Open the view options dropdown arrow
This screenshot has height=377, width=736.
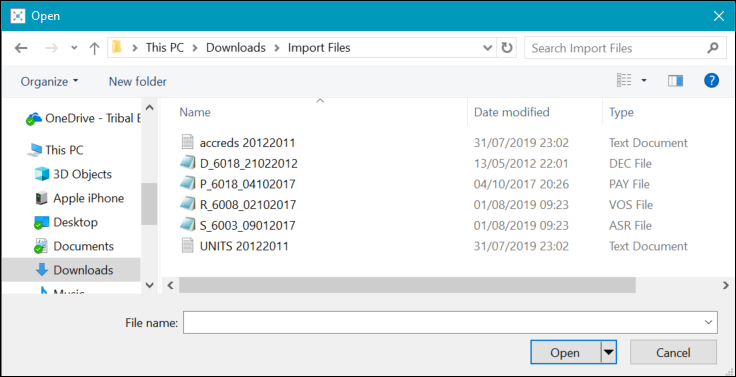[x=644, y=81]
